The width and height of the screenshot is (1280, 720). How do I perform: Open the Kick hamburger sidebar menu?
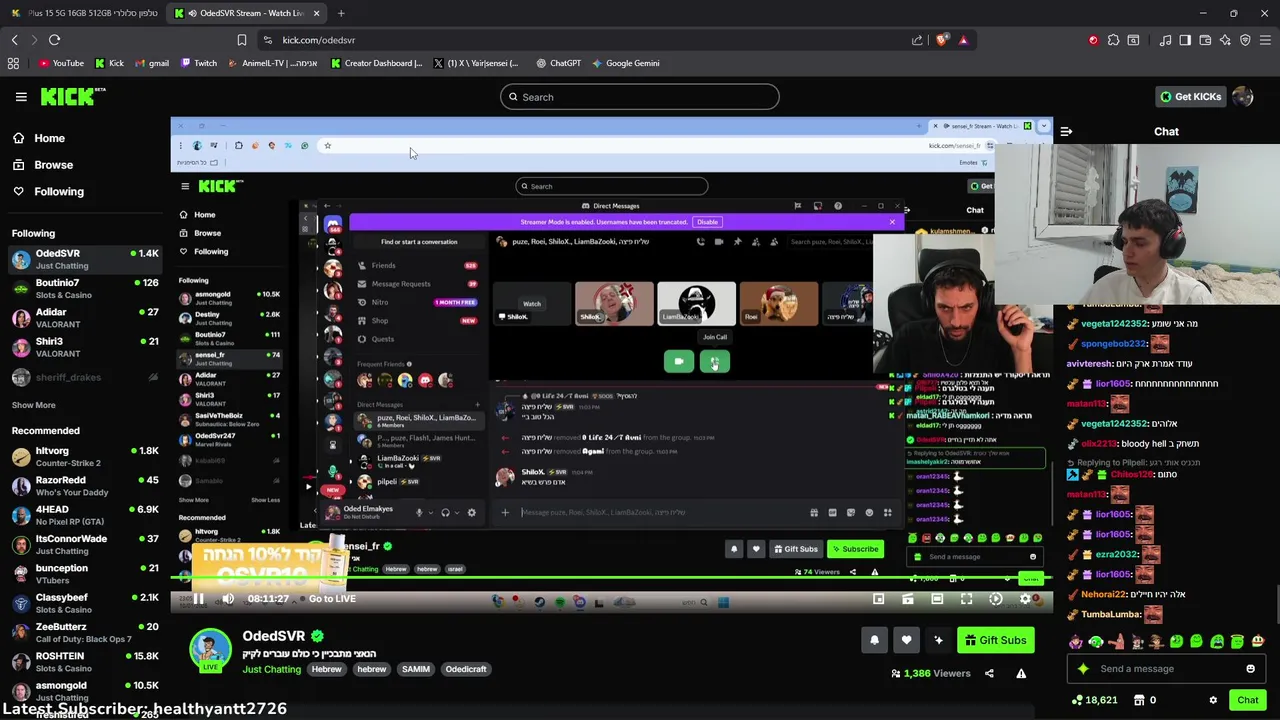[x=21, y=97]
